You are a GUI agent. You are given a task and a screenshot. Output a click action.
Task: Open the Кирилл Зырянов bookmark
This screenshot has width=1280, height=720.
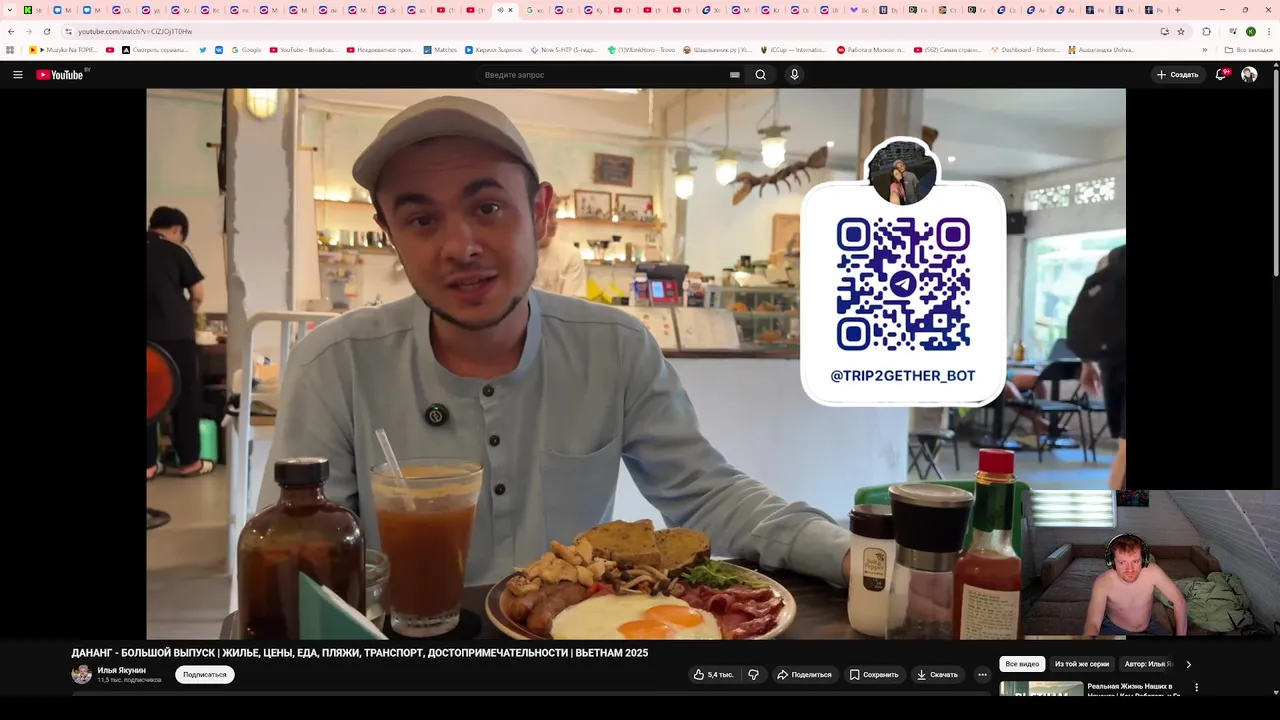[494, 49]
